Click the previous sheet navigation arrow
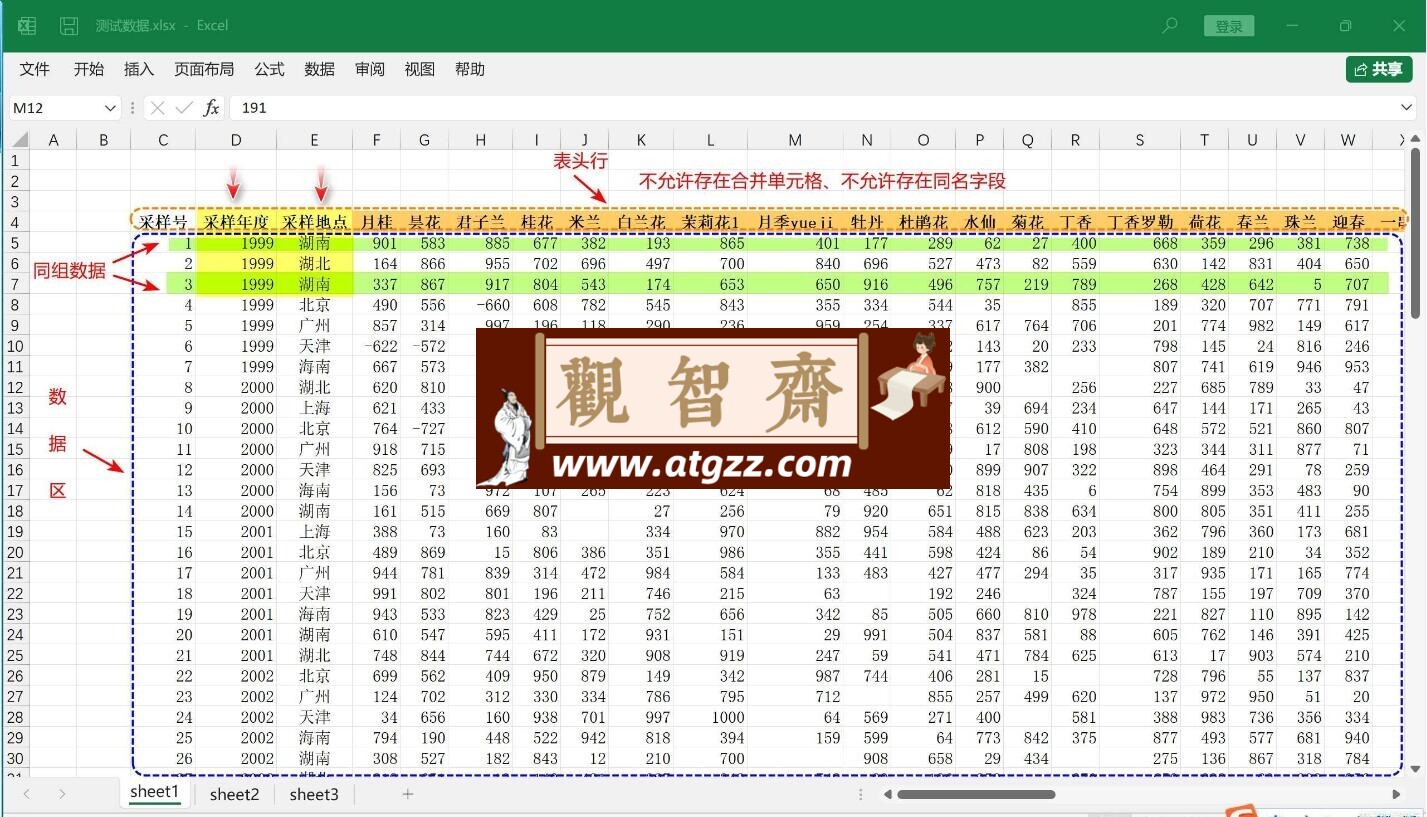1427x817 pixels. (27, 794)
